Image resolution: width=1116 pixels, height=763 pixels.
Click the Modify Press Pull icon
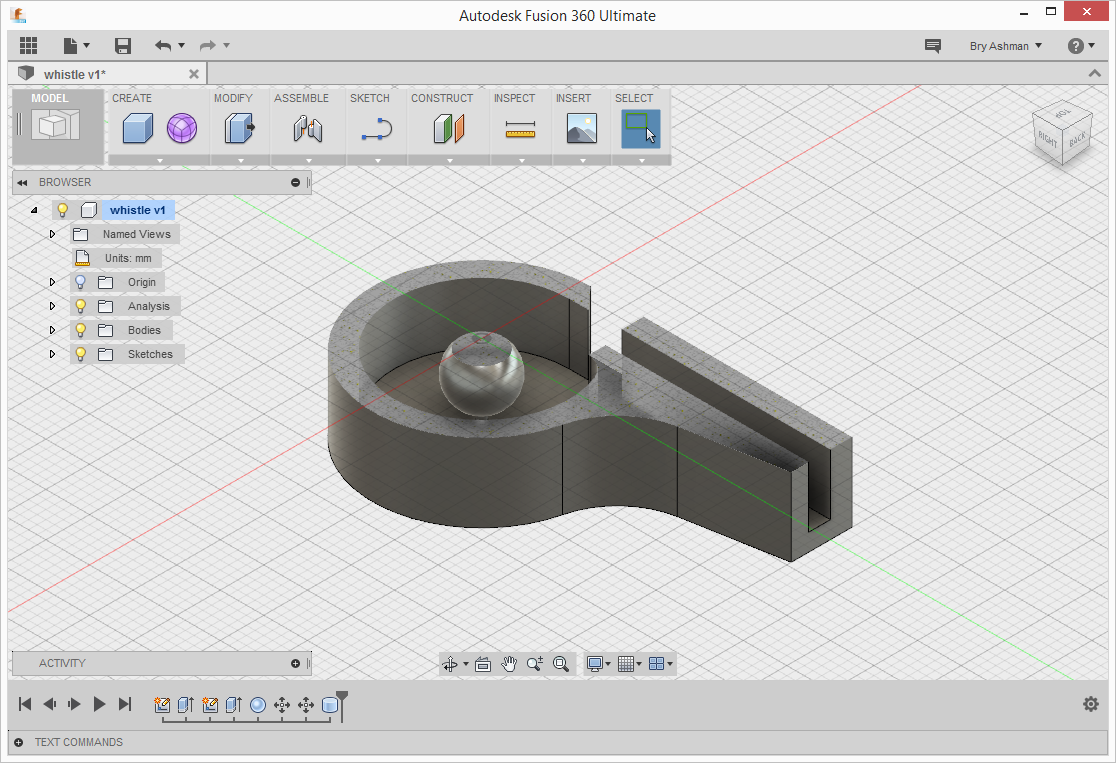click(x=240, y=128)
